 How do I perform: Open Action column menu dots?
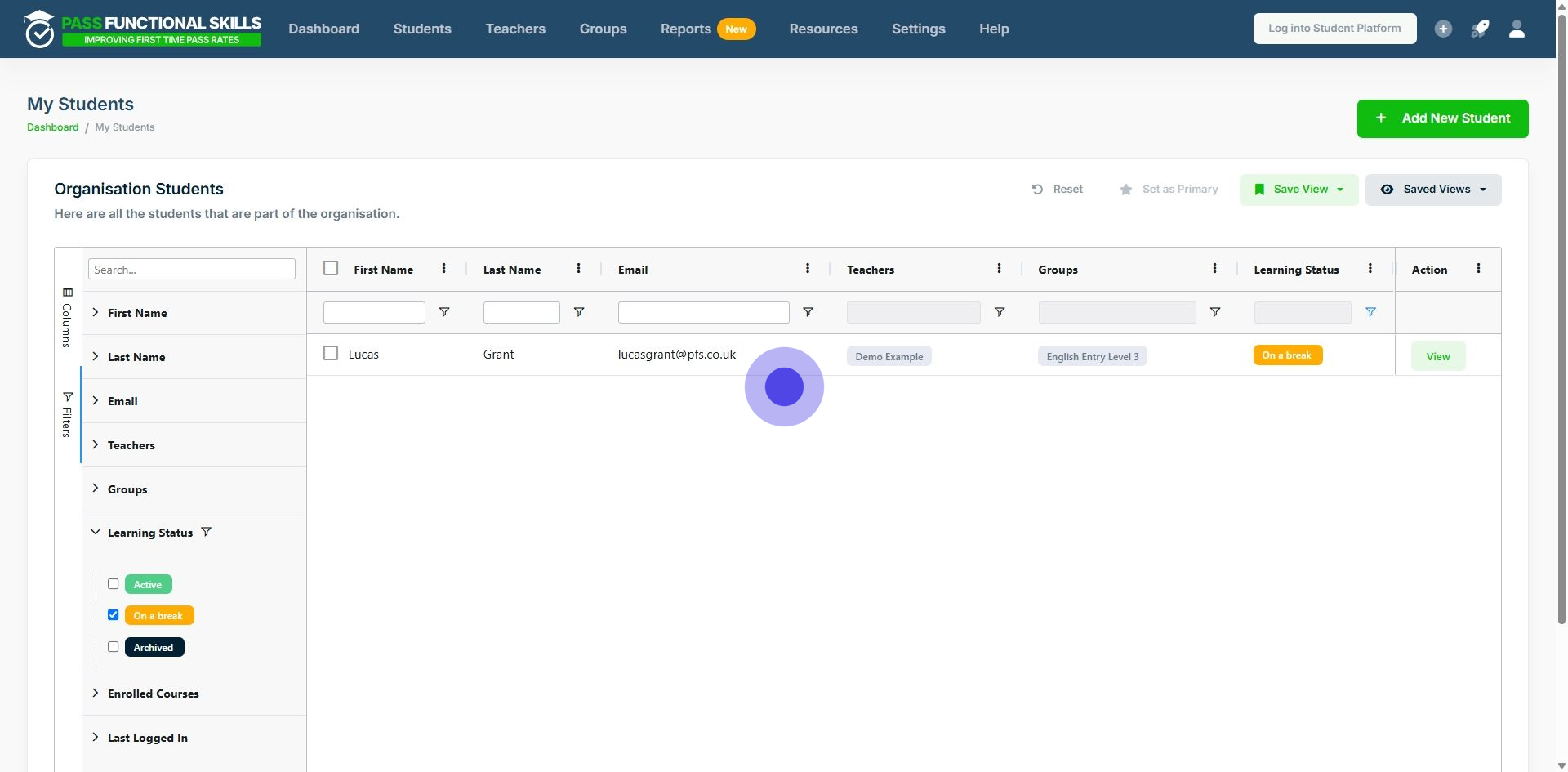[x=1478, y=269]
